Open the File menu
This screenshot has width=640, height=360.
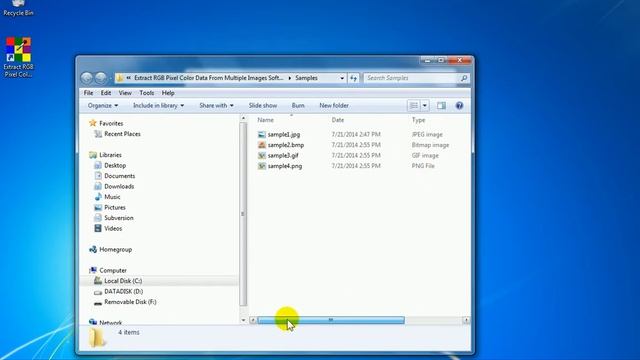[89, 93]
